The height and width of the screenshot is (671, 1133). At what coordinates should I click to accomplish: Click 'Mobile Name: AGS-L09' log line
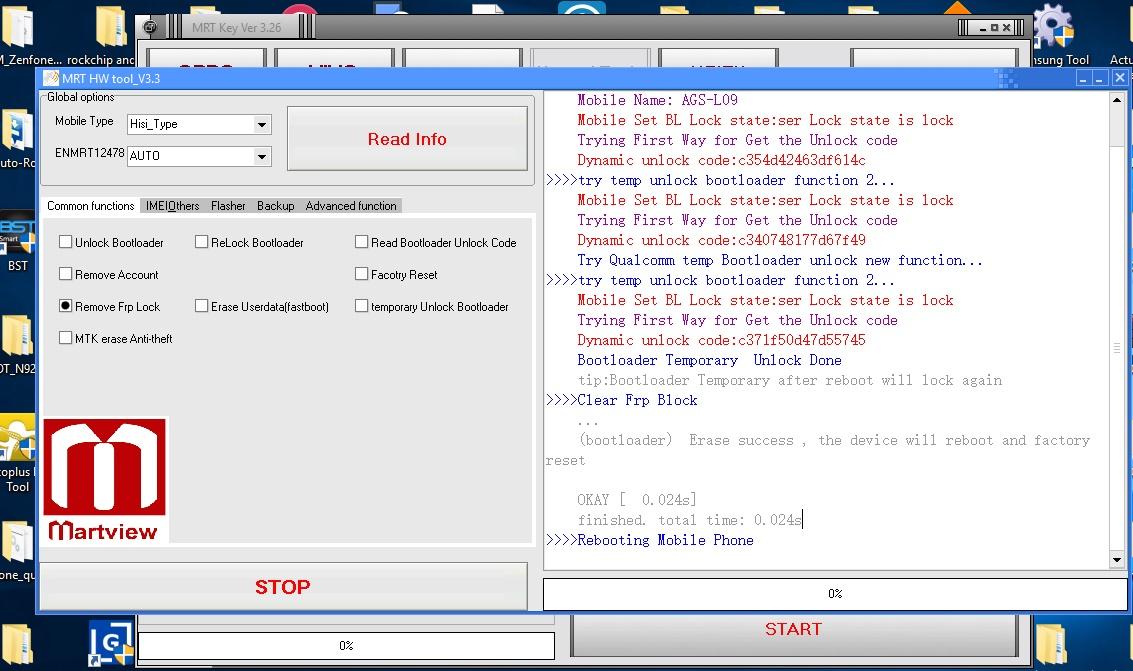[658, 100]
